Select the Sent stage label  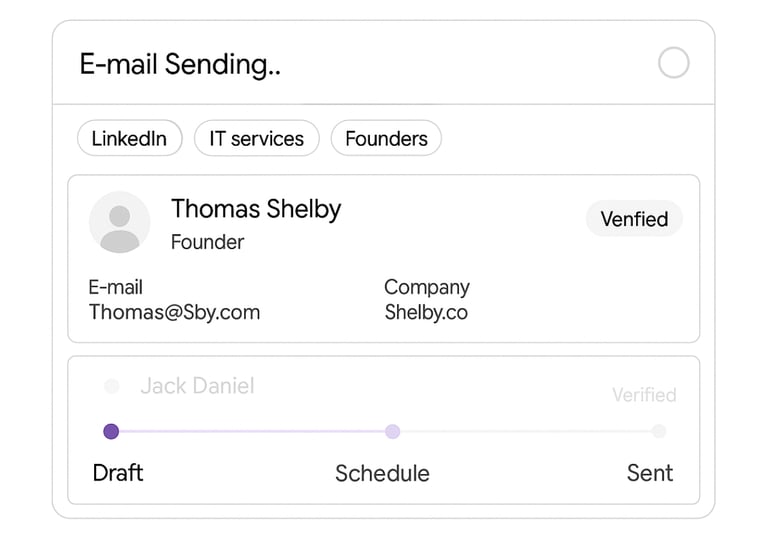tap(650, 473)
